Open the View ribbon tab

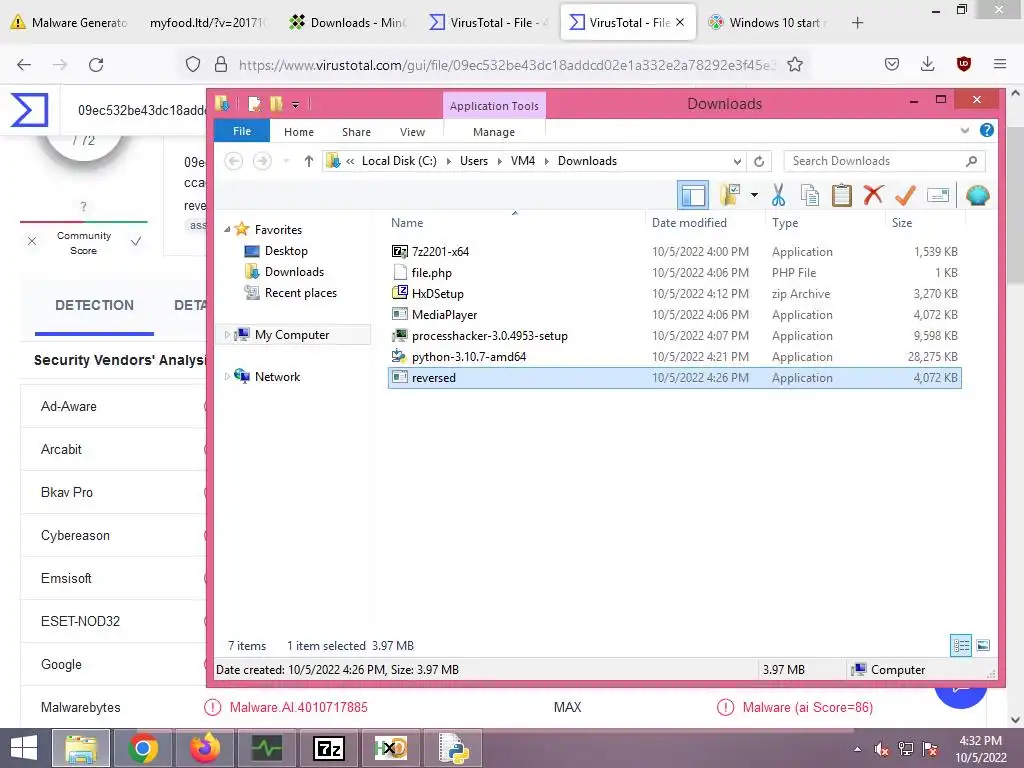[412, 132]
